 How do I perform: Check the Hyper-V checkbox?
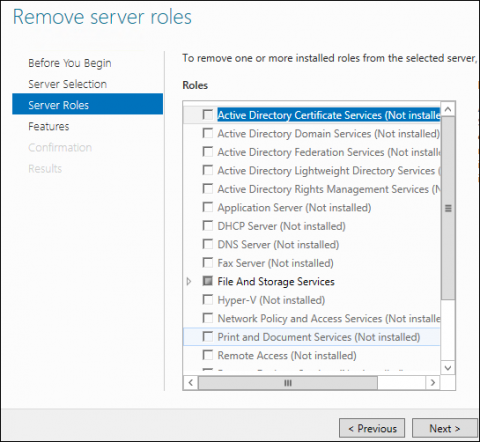pos(208,300)
